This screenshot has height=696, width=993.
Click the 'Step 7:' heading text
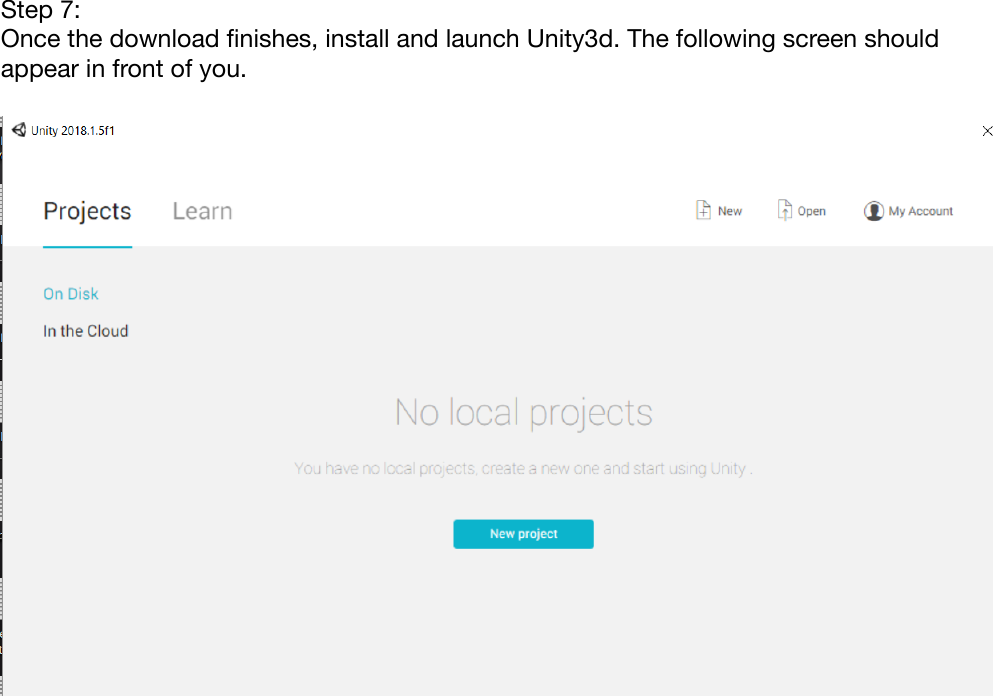point(41,10)
